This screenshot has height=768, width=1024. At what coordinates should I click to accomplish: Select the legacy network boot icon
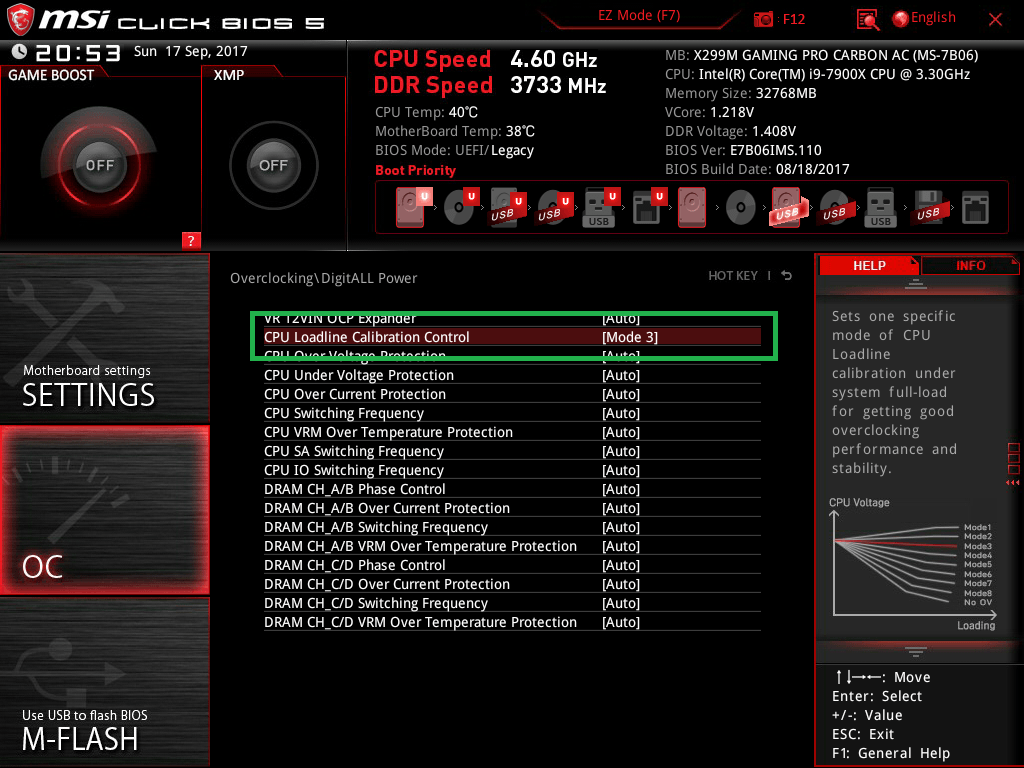[x=975, y=207]
